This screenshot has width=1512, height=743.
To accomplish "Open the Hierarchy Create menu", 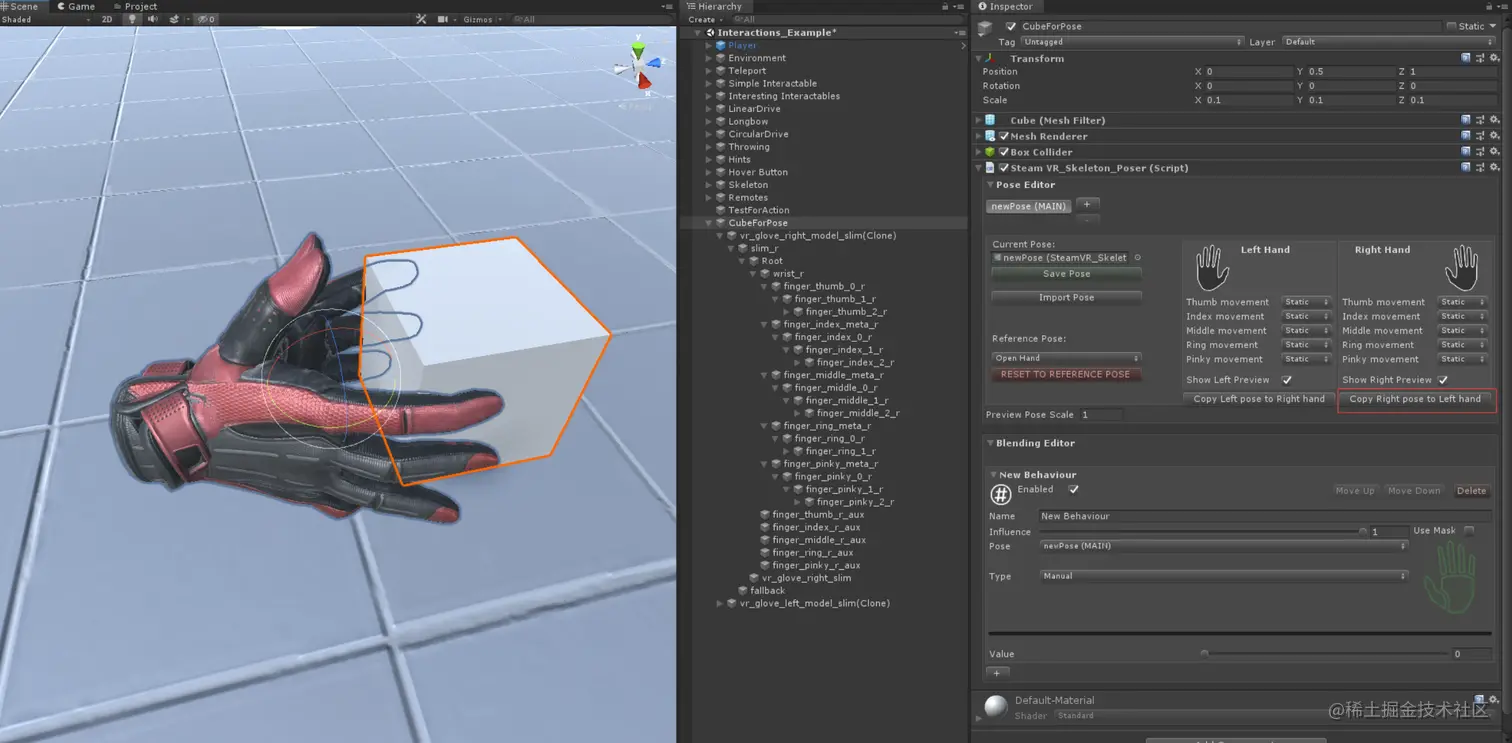I will [x=704, y=19].
